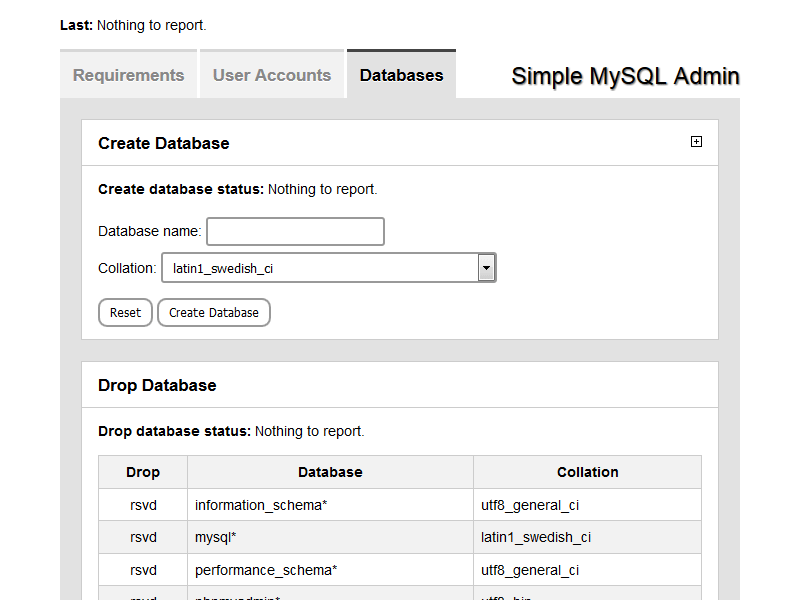Click rsvd in the information_schema row

point(143,505)
